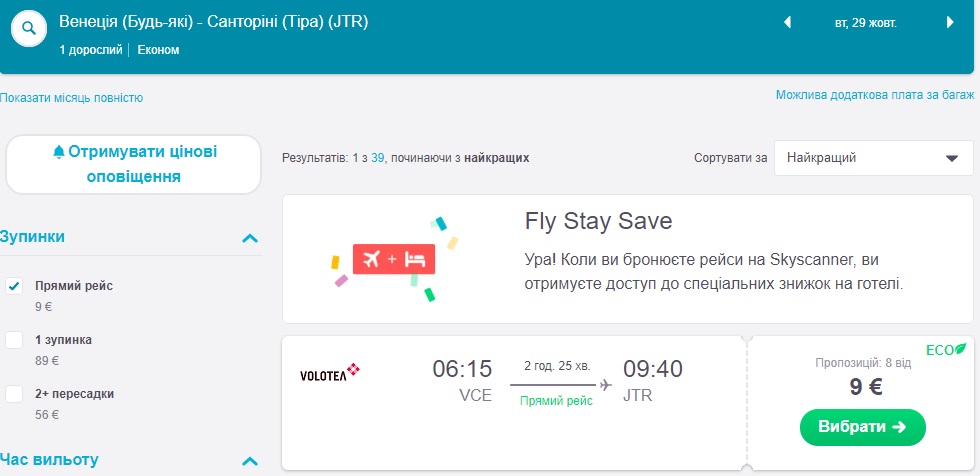This screenshot has height=476, width=980.
Task: Click the bell icon for price alerts
Action: coord(59,152)
